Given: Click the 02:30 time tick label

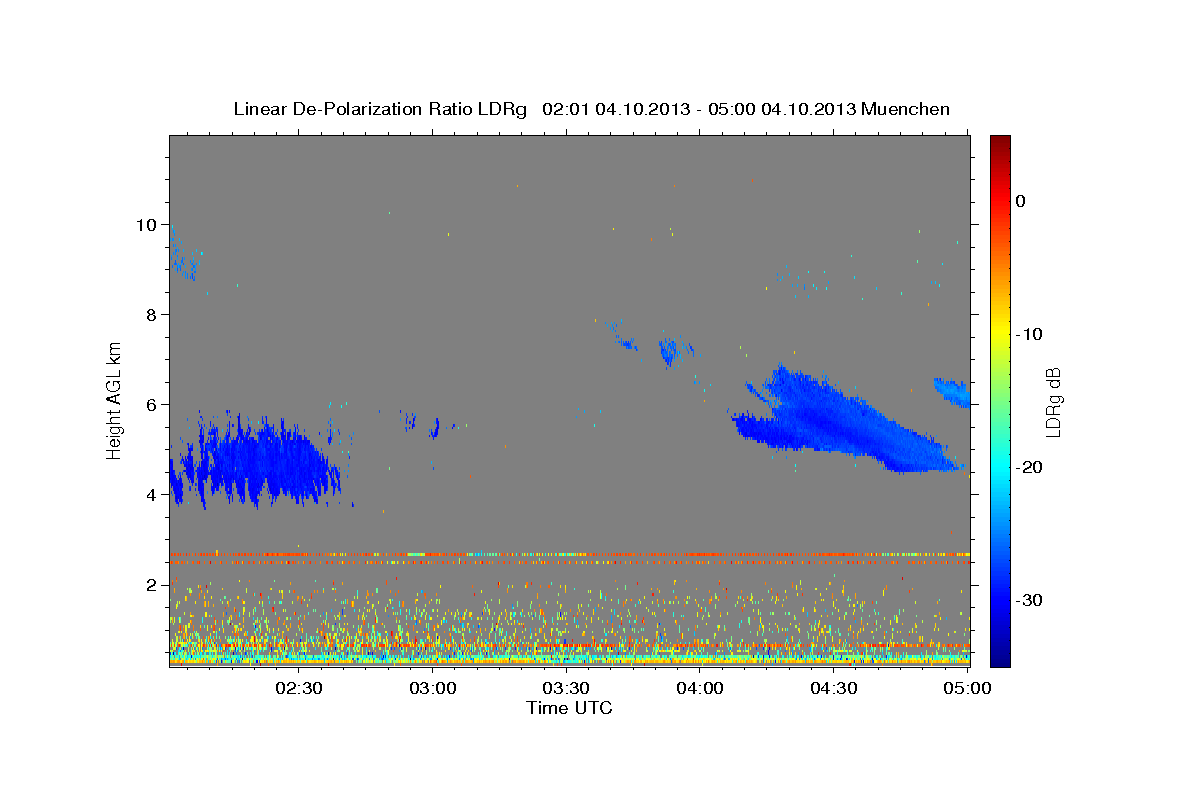Looking at the screenshot, I should tap(298, 688).
